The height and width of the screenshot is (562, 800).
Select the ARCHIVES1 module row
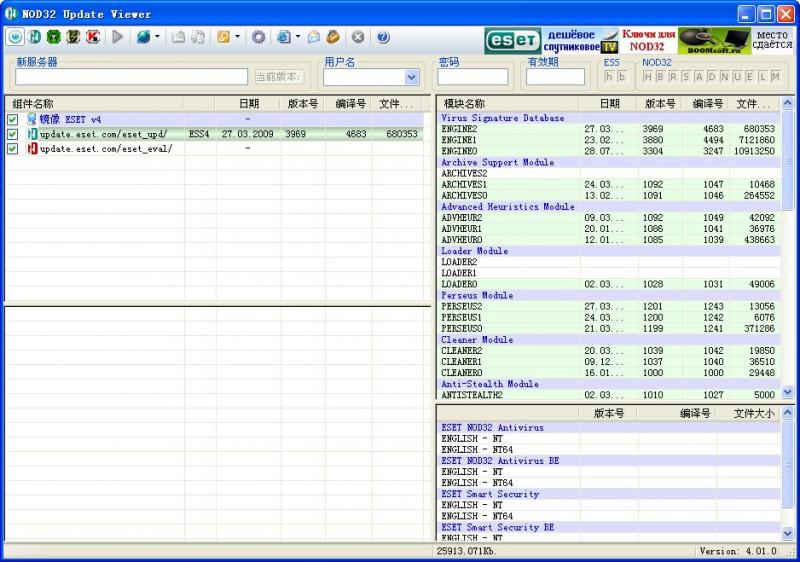point(609,185)
